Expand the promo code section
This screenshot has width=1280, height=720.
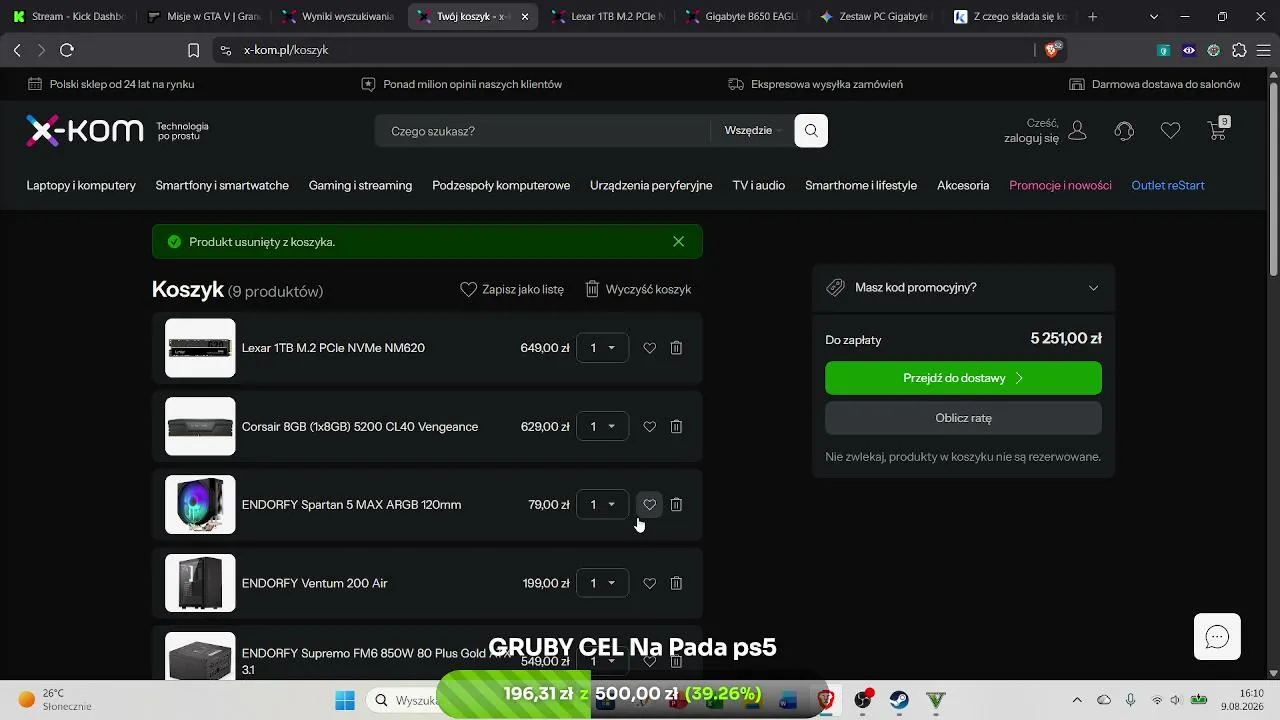tap(963, 288)
